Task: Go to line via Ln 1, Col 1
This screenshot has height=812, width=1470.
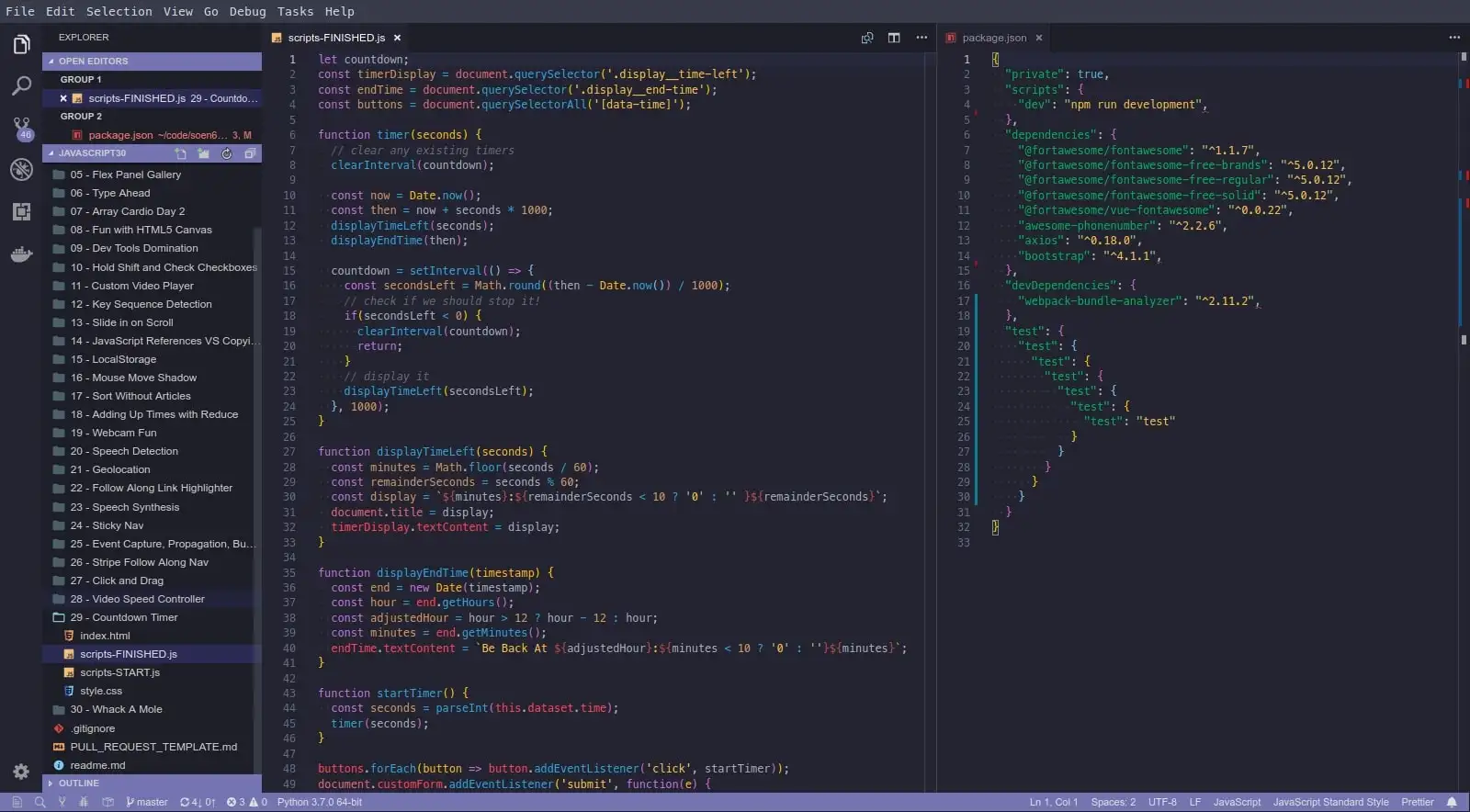Action: [1054, 802]
